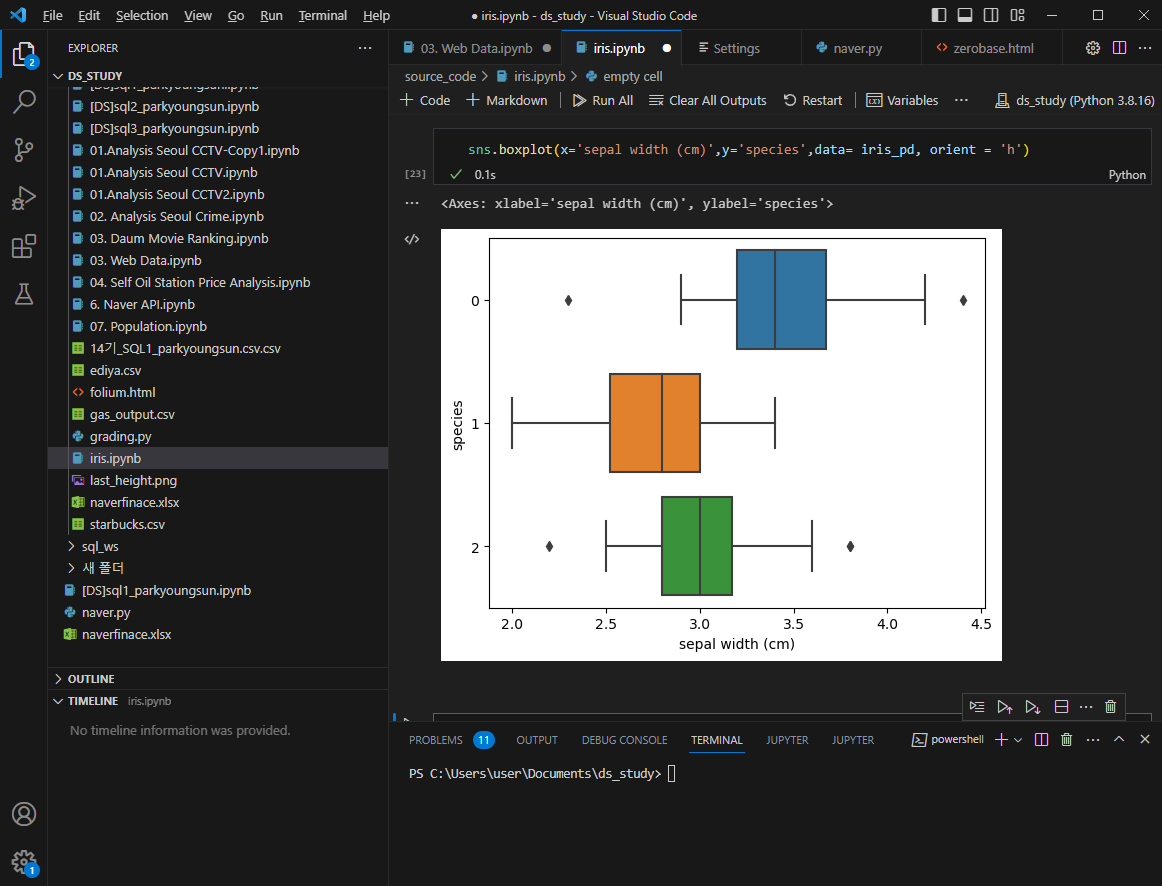Split the editor right
The height and width of the screenshot is (886, 1162).
click(x=1120, y=48)
